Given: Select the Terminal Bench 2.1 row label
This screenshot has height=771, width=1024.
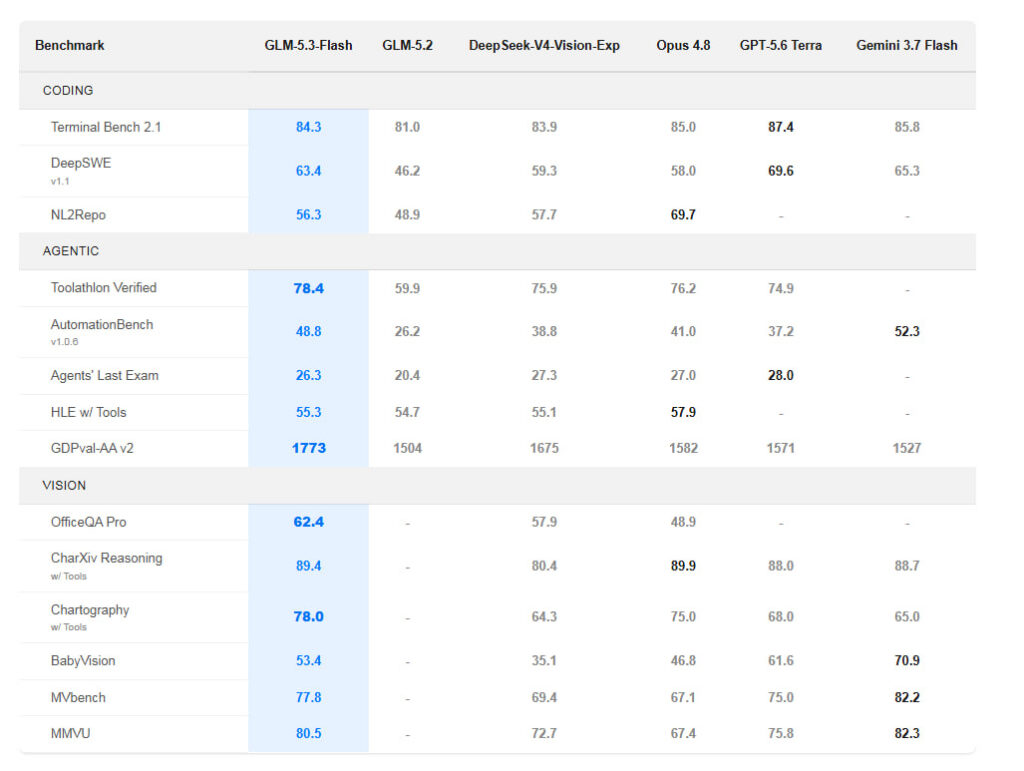Looking at the screenshot, I should coord(106,127).
